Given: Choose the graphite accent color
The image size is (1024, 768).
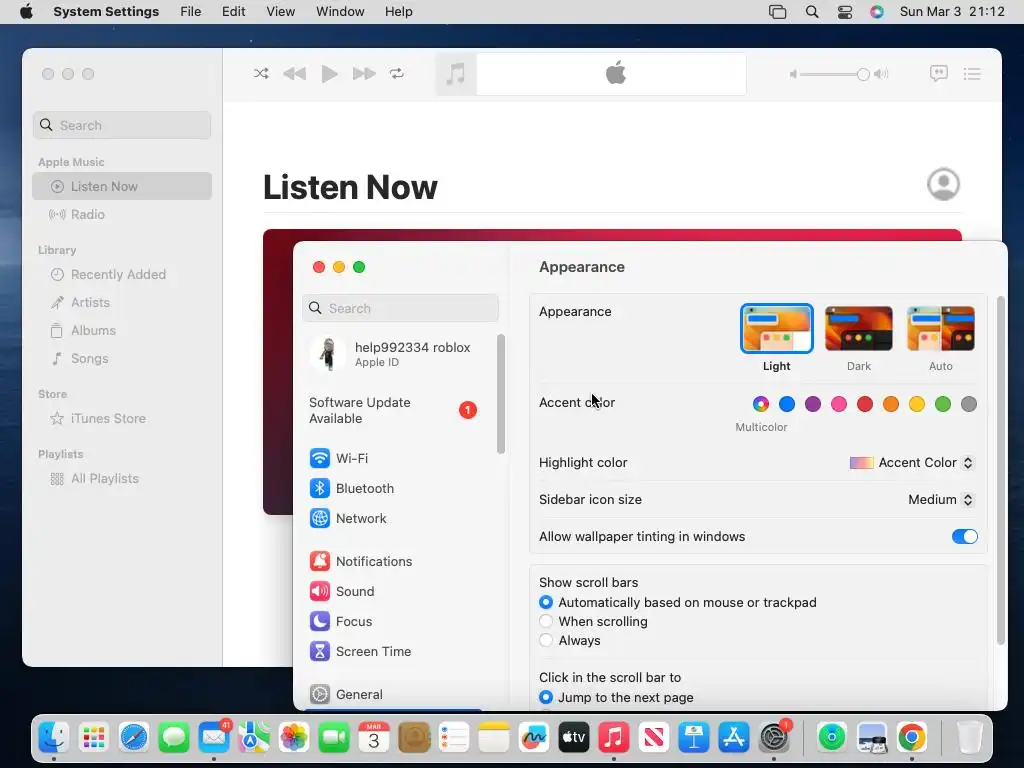Looking at the screenshot, I should tap(969, 404).
